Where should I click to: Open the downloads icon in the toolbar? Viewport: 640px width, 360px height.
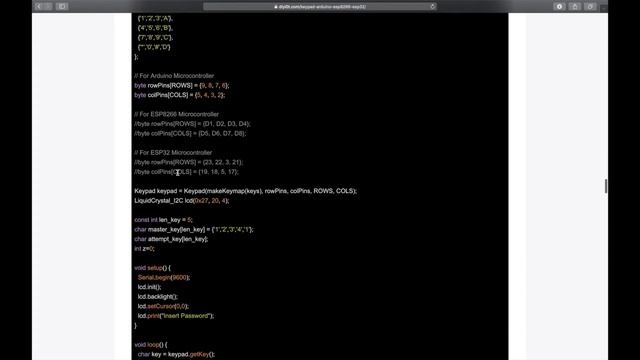tap(559, 7)
